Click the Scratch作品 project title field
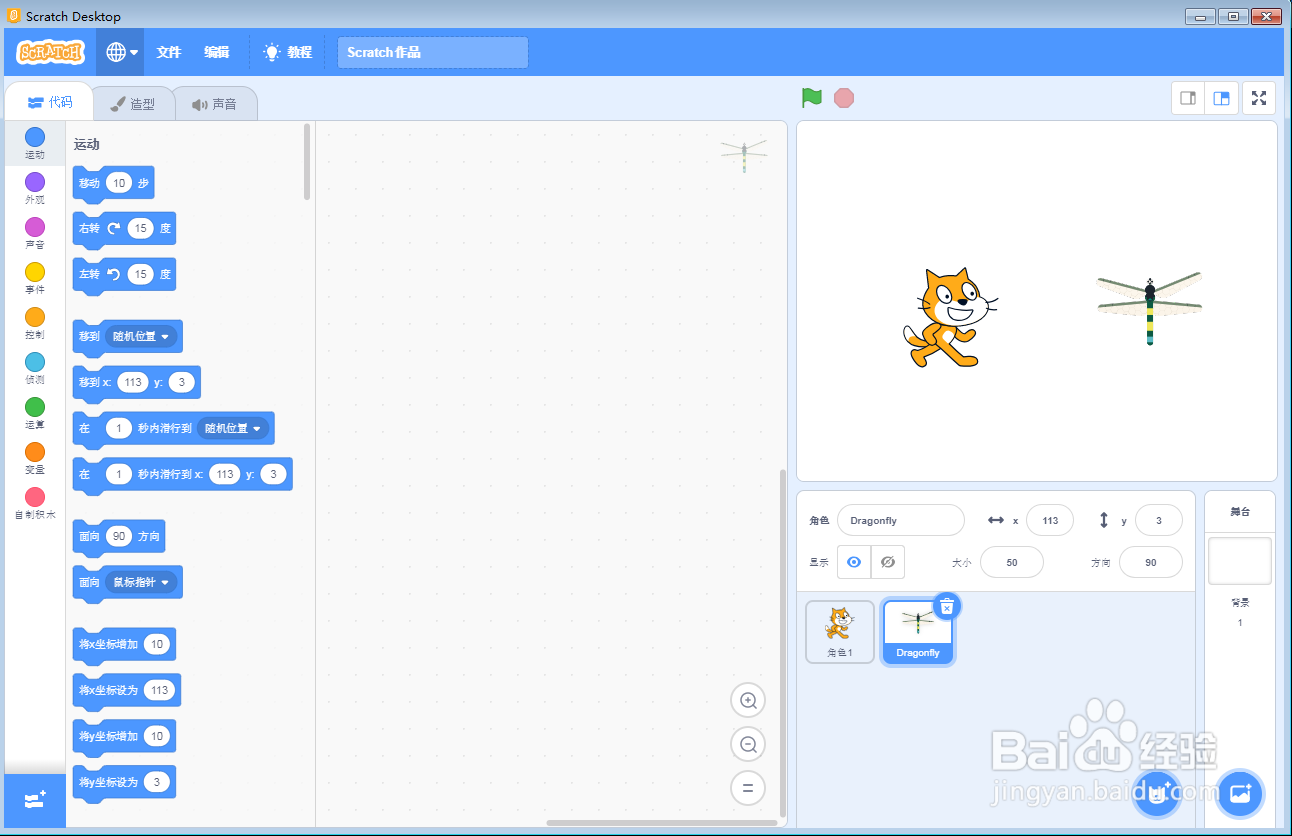 (x=433, y=53)
